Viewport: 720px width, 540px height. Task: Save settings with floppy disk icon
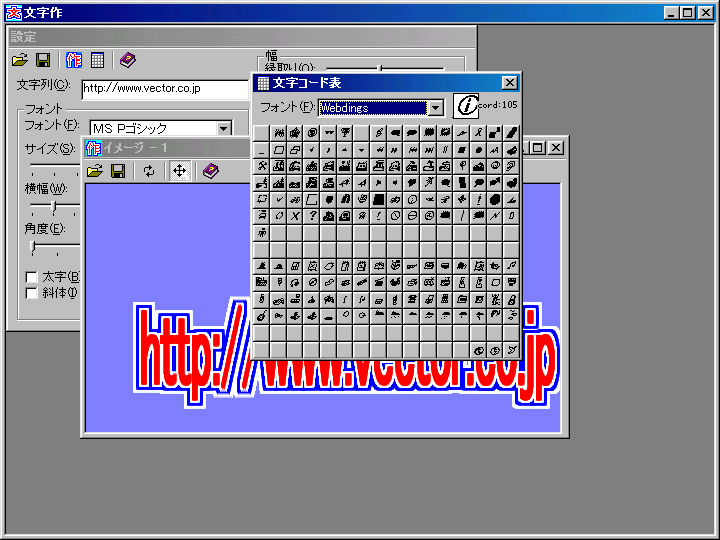point(43,60)
